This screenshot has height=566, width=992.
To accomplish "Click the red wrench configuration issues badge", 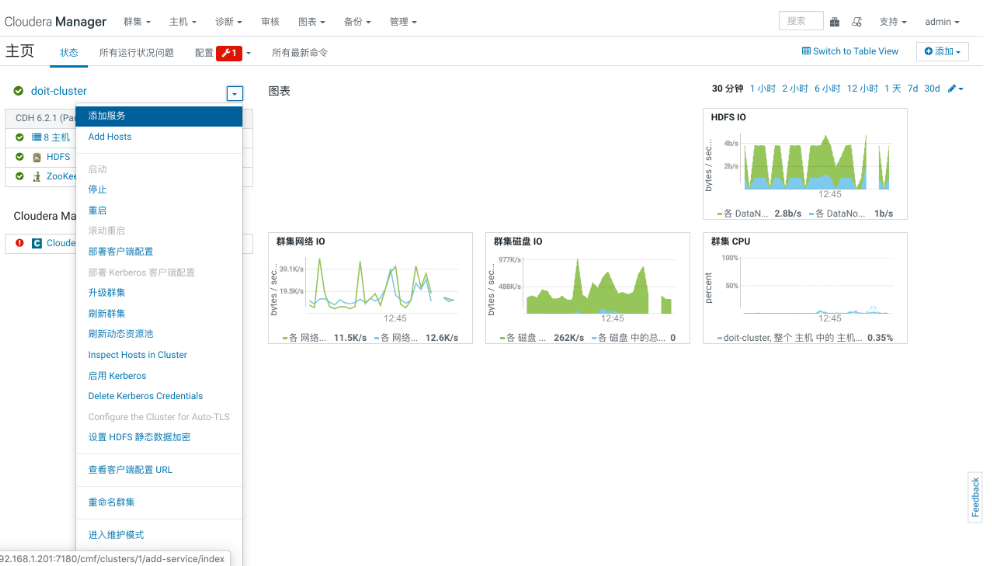I will tap(229, 53).
